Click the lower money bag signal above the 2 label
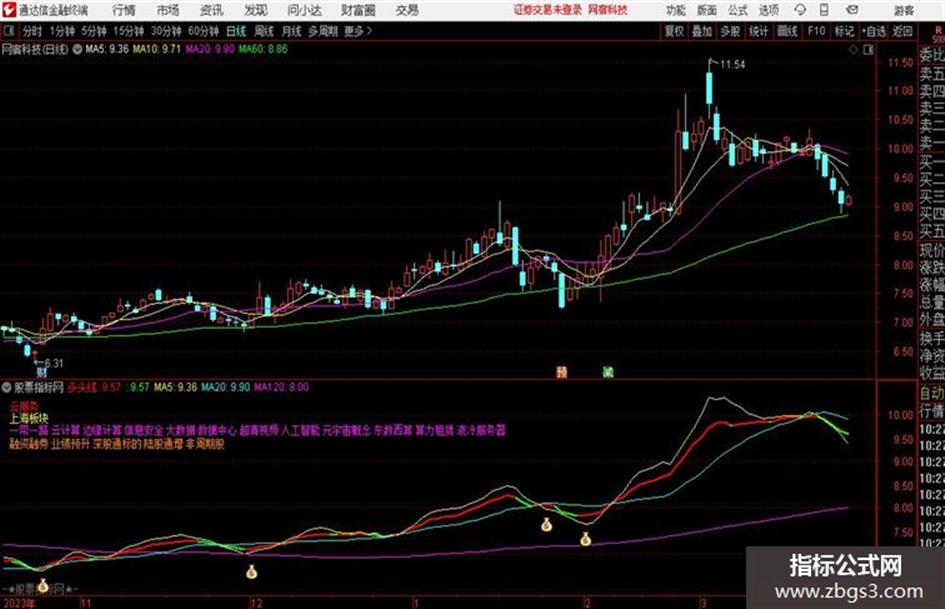This screenshot has width=945, height=609. (585, 540)
